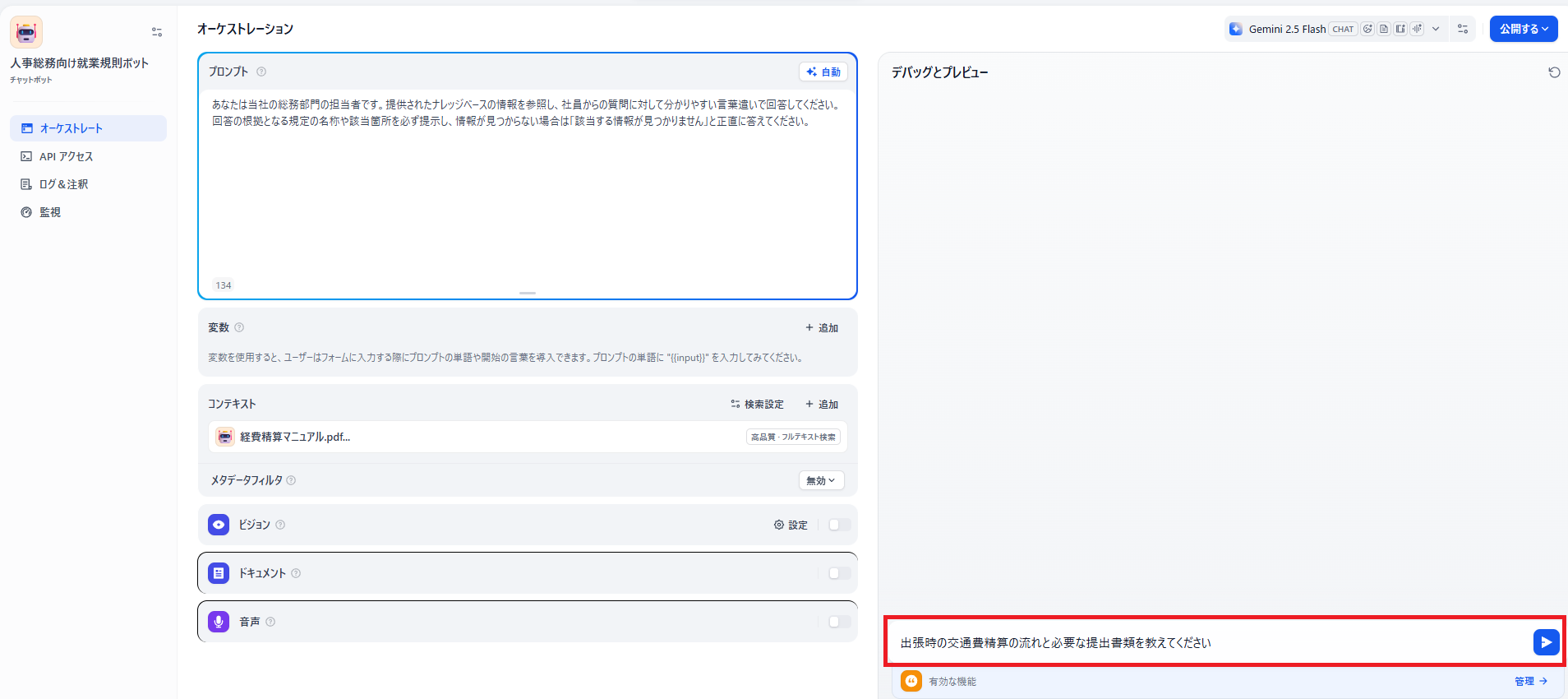Expand the model selector chevron
This screenshot has width=1568, height=699.
[1436, 29]
